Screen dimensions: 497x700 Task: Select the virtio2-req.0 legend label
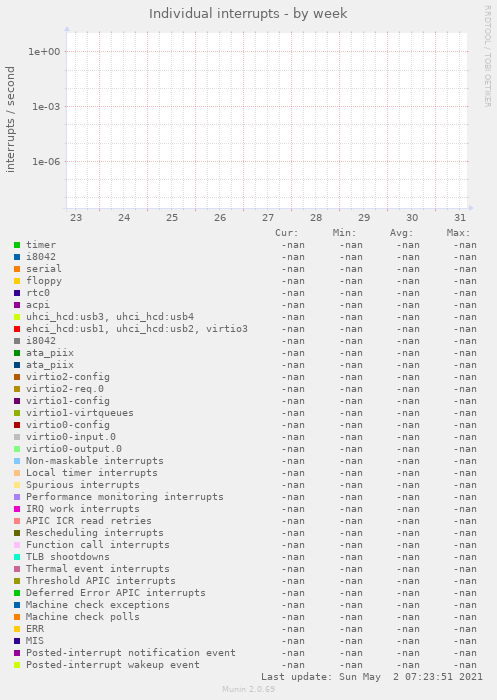pos(65,389)
